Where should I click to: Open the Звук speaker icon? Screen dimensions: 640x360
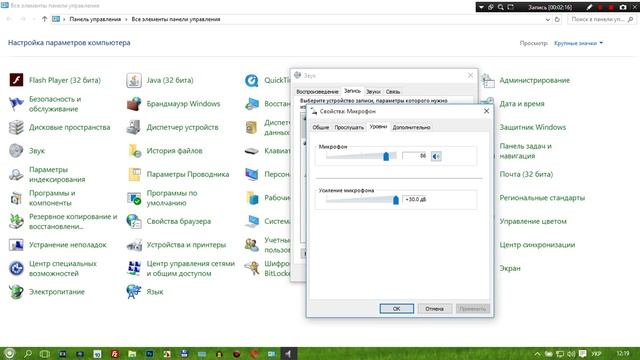pos(16,151)
